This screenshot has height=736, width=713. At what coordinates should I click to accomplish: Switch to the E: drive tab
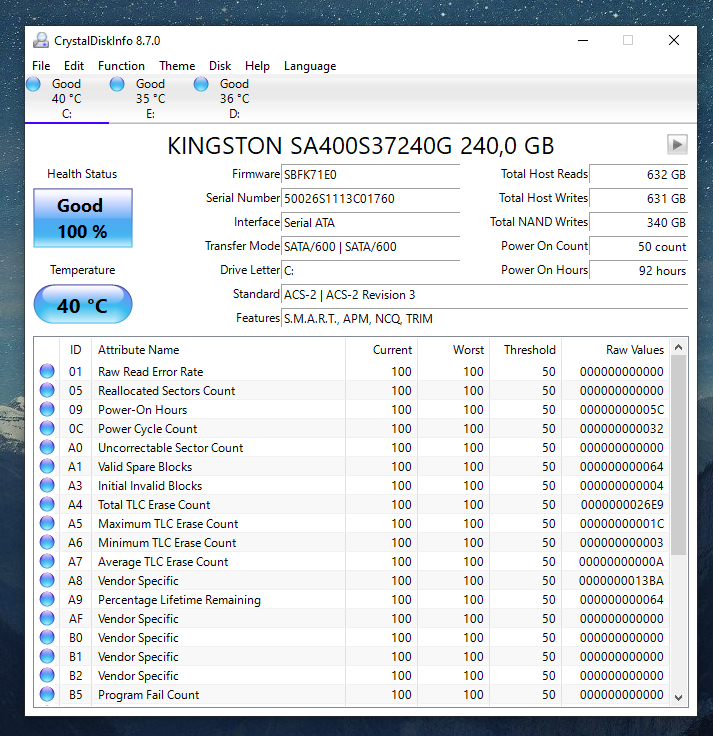tap(151, 99)
